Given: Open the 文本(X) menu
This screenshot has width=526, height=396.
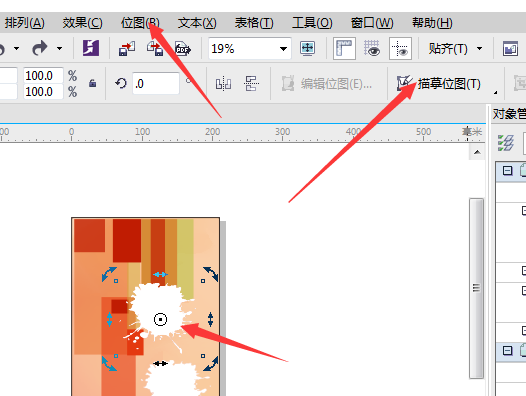Looking at the screenshot, I should (x=197, y=23).
